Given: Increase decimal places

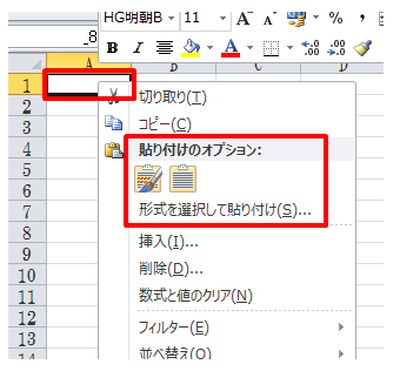Looking at the screenshot, I should pos(310,48).
